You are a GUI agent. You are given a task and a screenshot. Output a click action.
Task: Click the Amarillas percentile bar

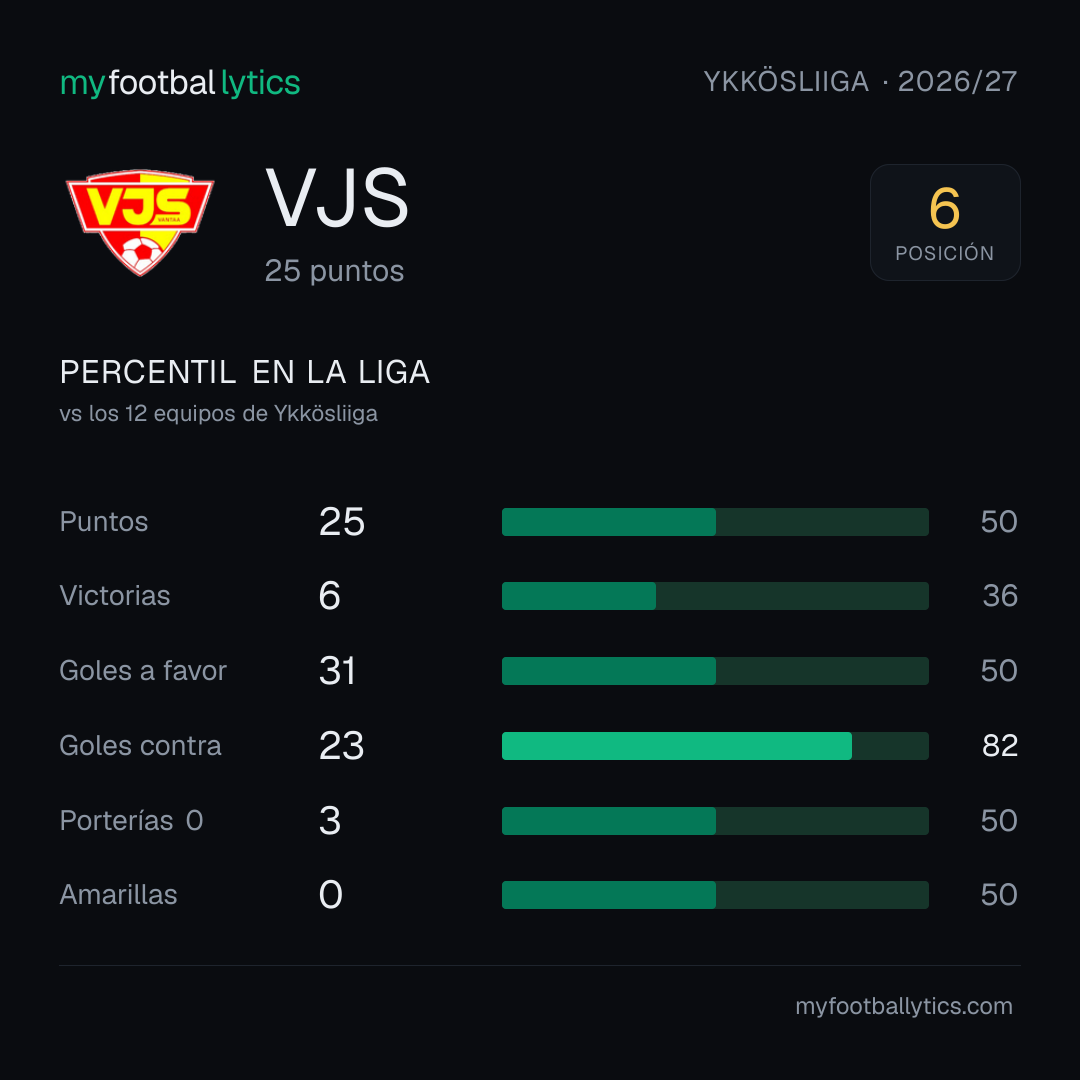(x=715, y=895)
